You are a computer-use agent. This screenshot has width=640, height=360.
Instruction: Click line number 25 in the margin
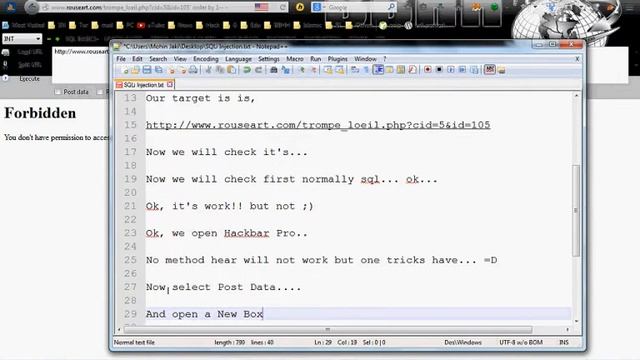pos(130,260)
